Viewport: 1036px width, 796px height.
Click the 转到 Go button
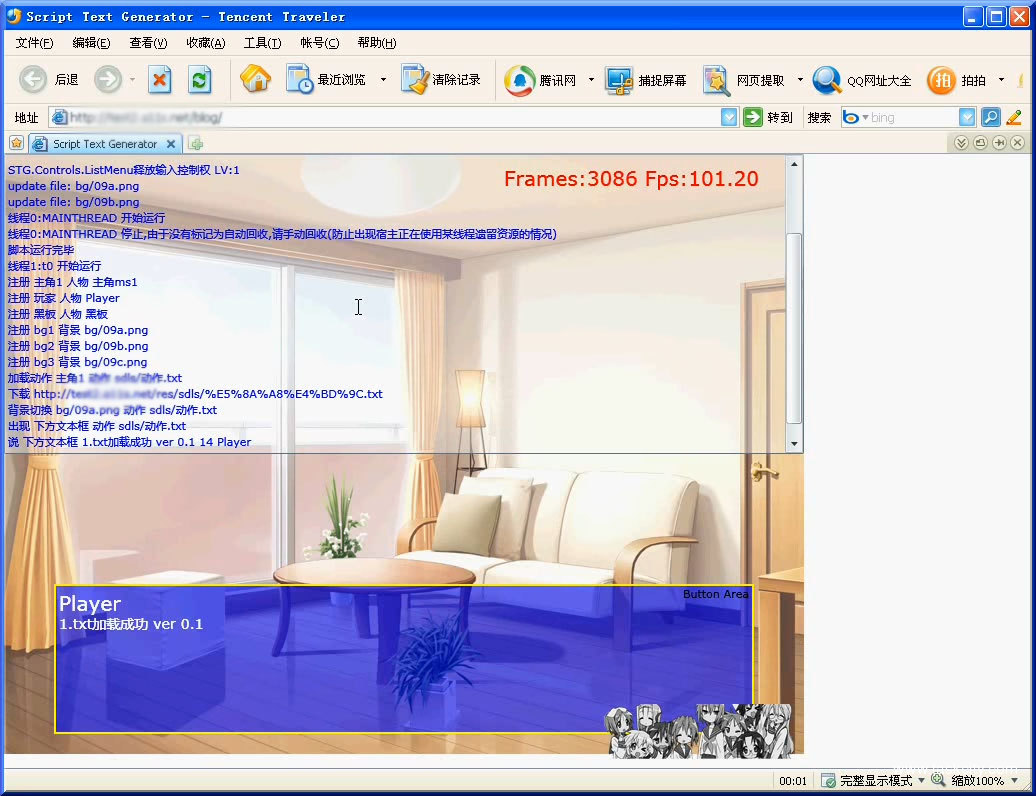(768, 117)
